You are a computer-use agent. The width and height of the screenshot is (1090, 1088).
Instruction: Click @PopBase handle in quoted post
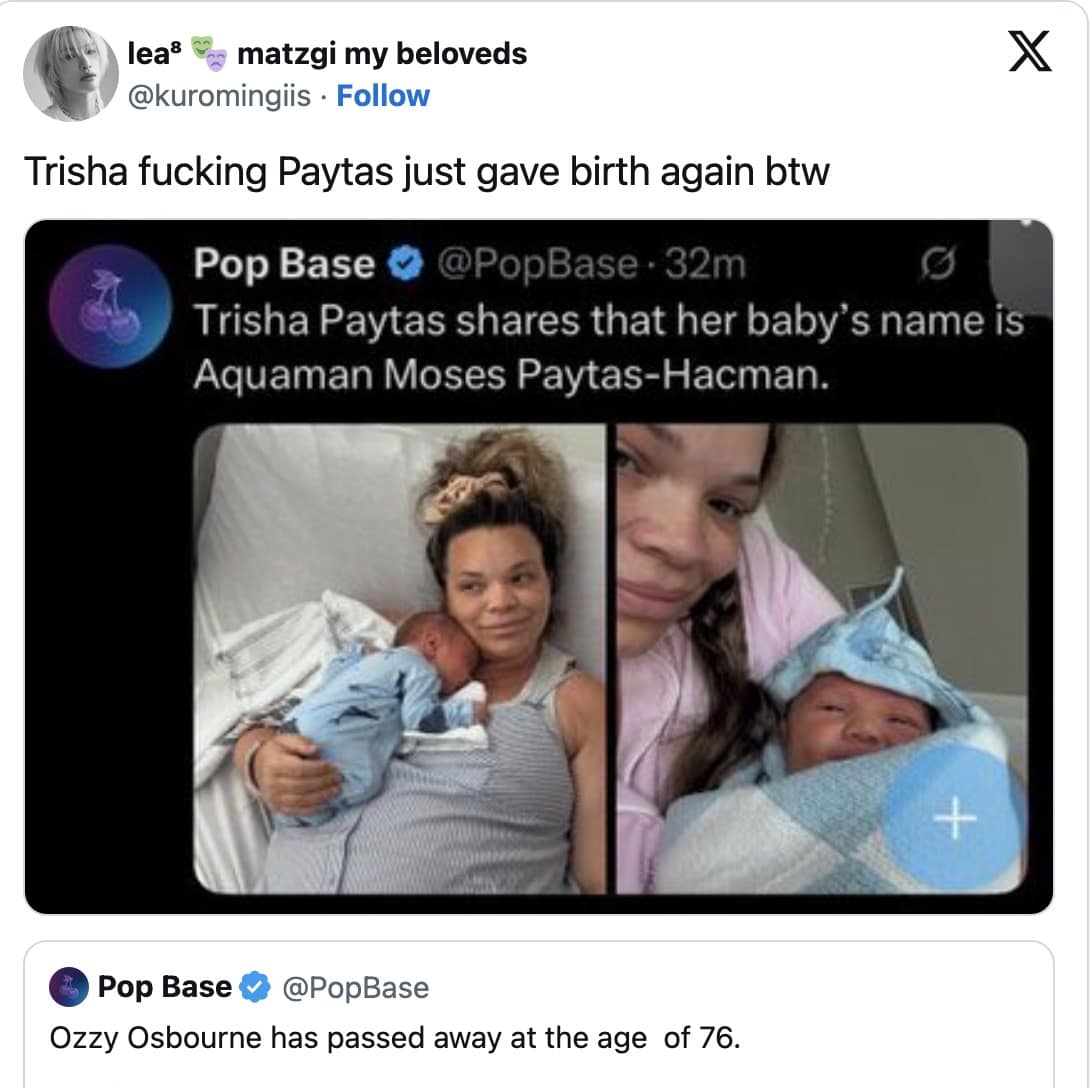point(356,988)
